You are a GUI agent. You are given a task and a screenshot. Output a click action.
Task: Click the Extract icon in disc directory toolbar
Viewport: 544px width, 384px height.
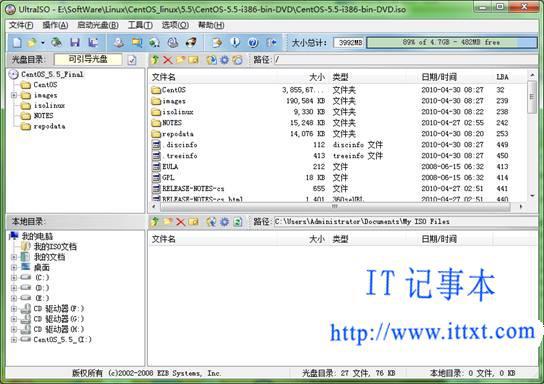[211, 60]
